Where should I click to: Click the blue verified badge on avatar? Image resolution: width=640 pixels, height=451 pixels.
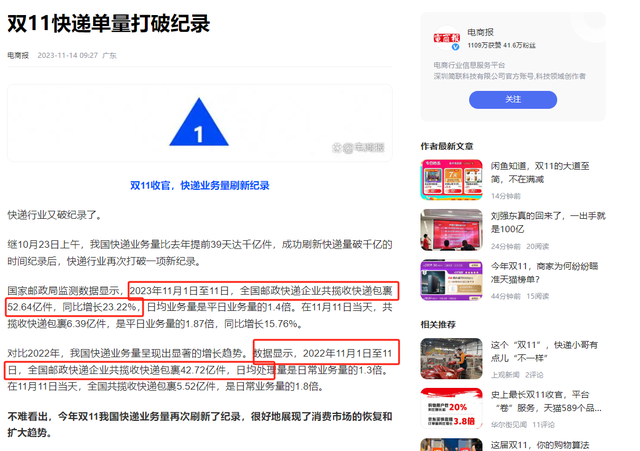click(x=456, y=47)
